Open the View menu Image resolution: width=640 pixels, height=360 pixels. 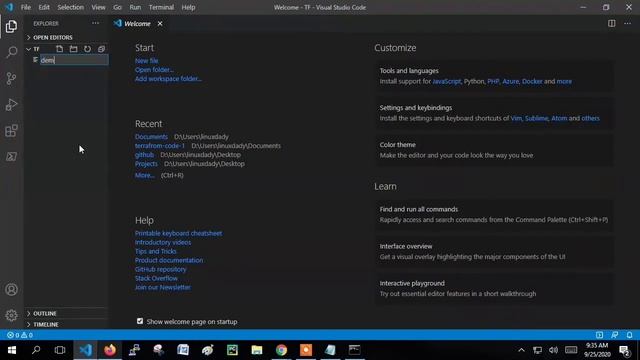coord(98,7)
